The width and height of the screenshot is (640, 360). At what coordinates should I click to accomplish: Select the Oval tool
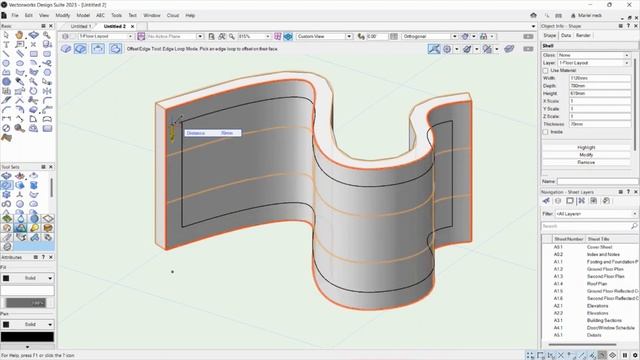pos(20,63)
